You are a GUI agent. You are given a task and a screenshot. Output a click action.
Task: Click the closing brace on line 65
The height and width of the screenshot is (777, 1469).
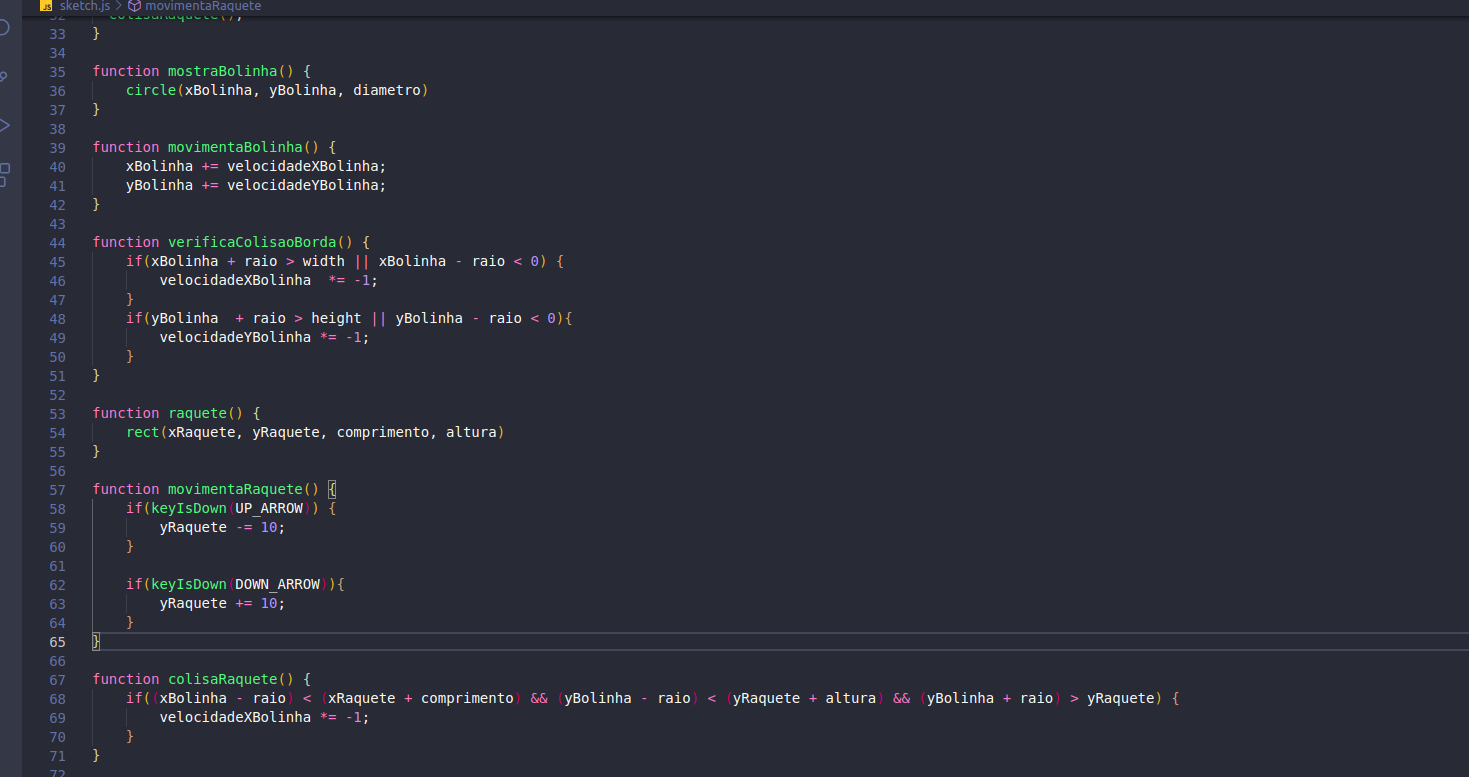(96, 641)
